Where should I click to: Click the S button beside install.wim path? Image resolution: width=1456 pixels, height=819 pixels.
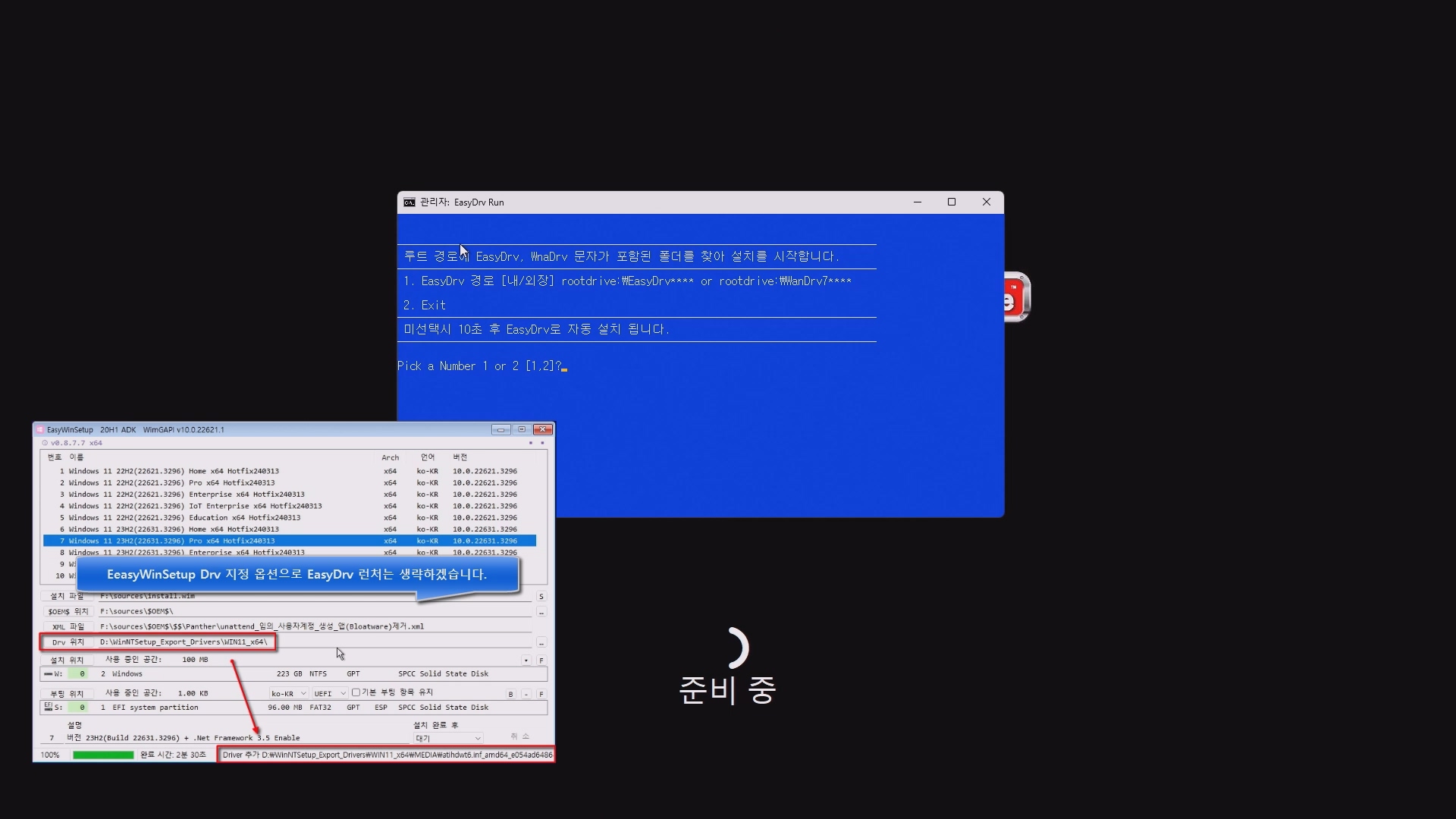[x=541, y=597]
